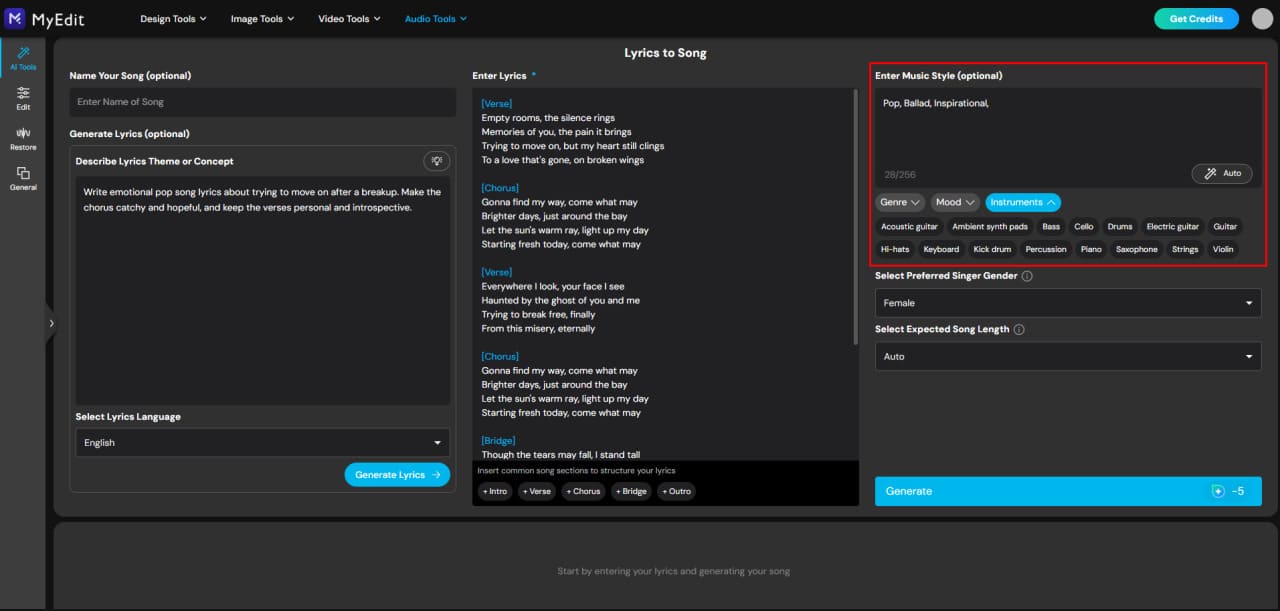Screen dimensions: 1280x611
Task: Click the user profile avatar icon
Action: [x=1258, y=18]
